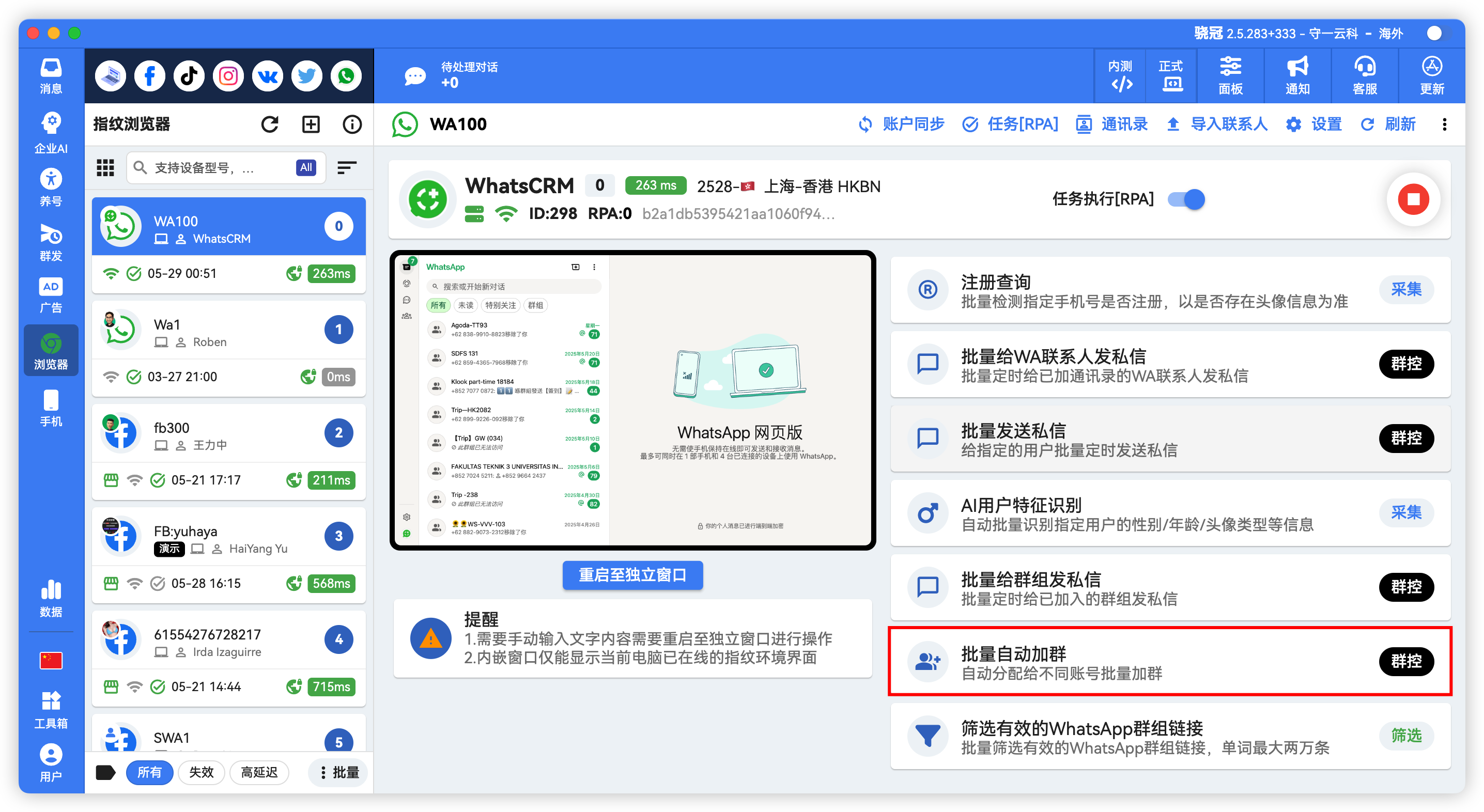The image size is (1484, 812).
Task: Click the refresh icon beside 指纹浏览器
Action: [x=270, y=124]
